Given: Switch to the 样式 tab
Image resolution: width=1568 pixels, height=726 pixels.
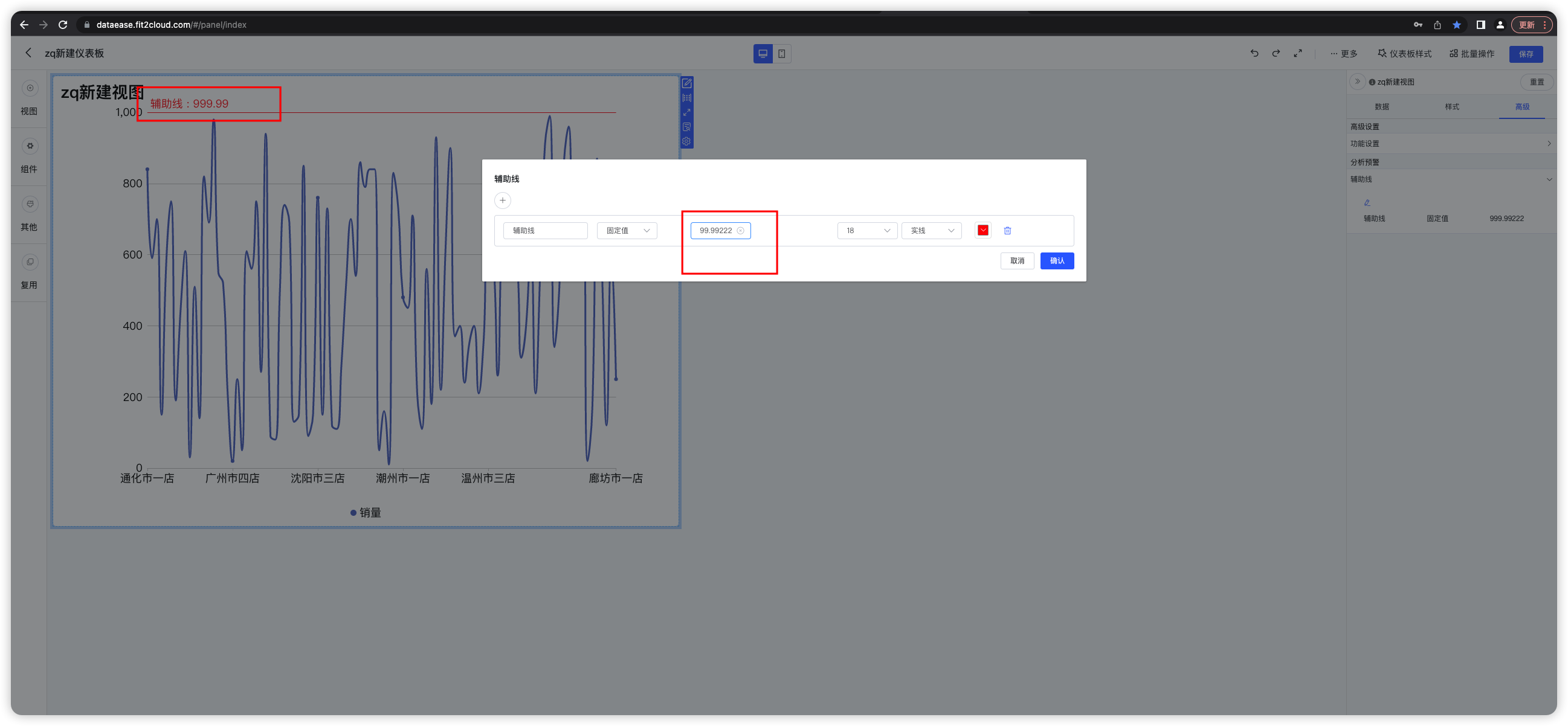Looking at the screenshot, I should (x=1451, y=106).
